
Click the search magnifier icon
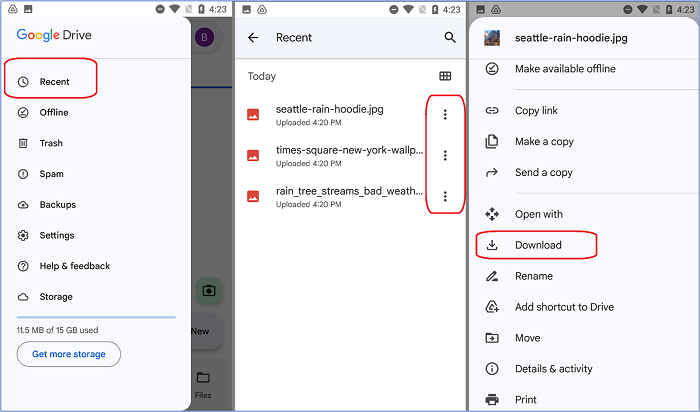[450, 38]
